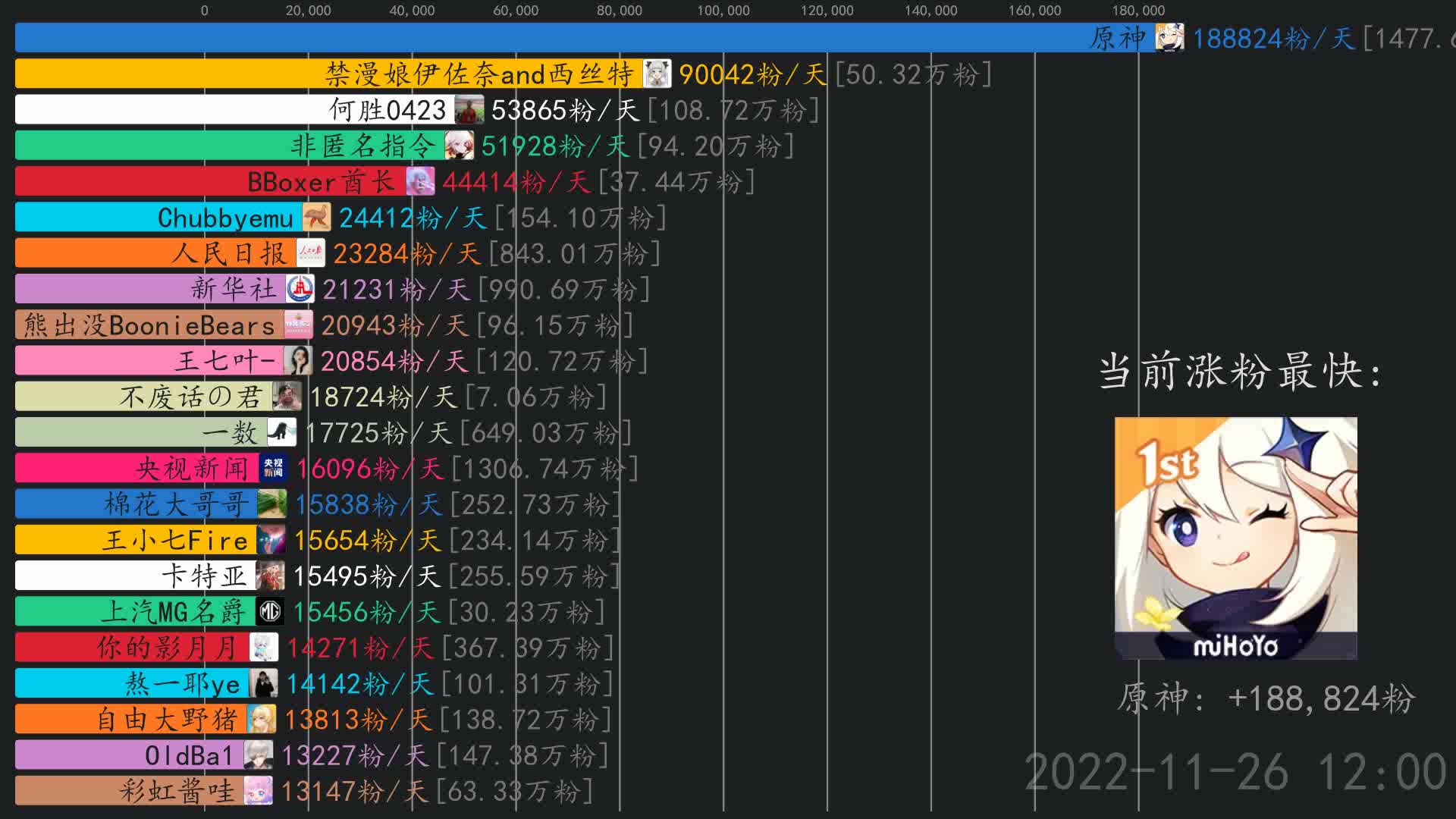Screen dimensions: 1456x819
Task: Click the 人民日报 name label
Action: point(229,253)
